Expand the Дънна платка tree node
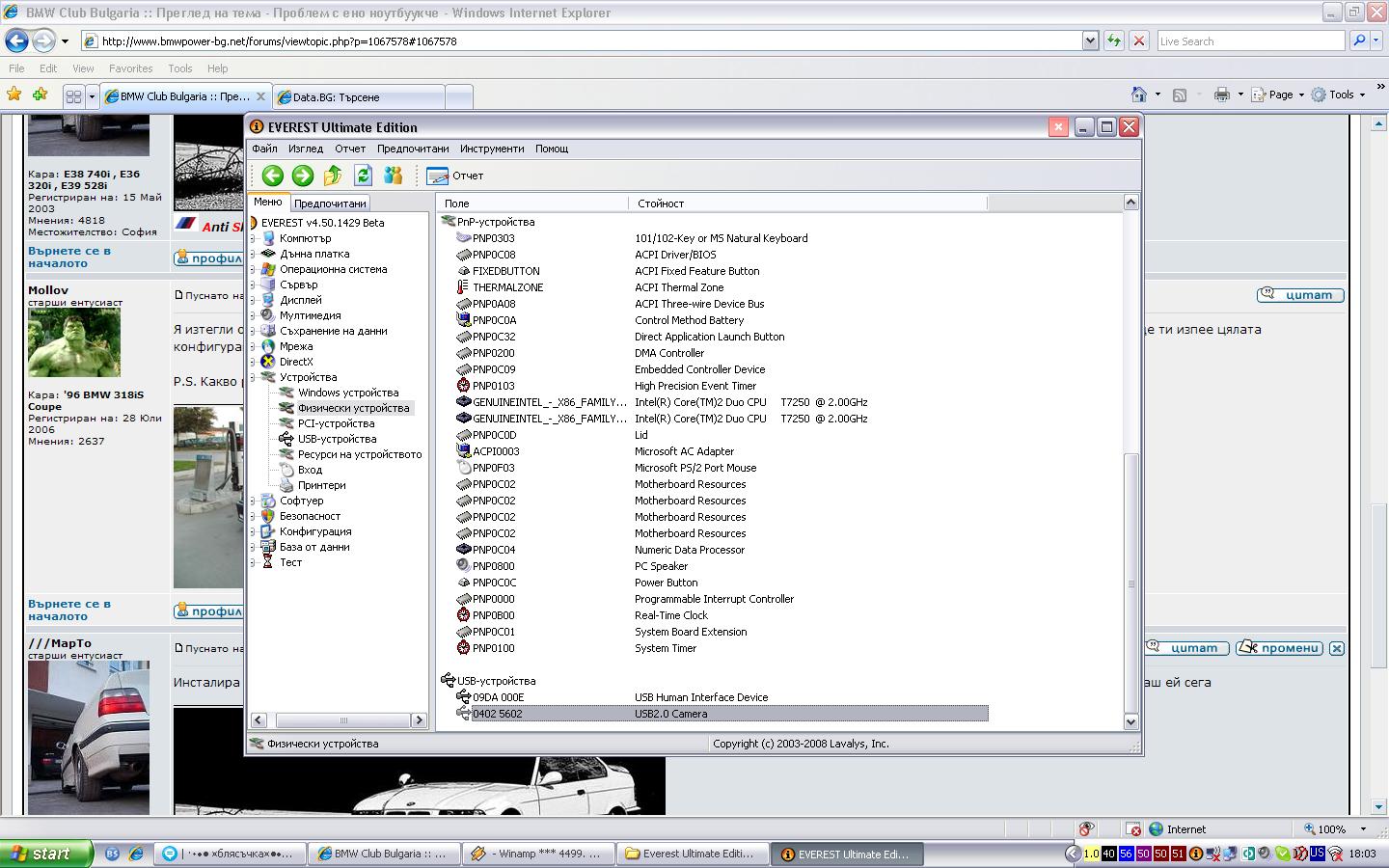 pyautogui.click(x=254, y=254)
